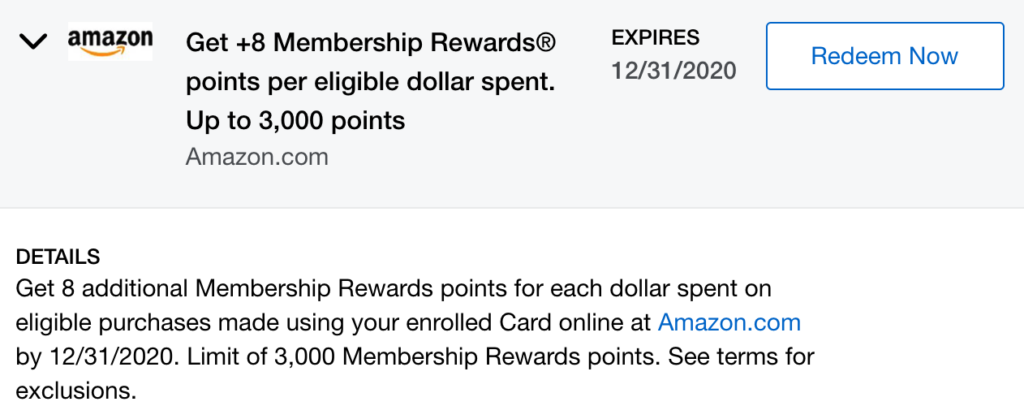Open the blue Amazon.com link in details
This screenshot has width=1024, height=419.
tap(729, 322)
